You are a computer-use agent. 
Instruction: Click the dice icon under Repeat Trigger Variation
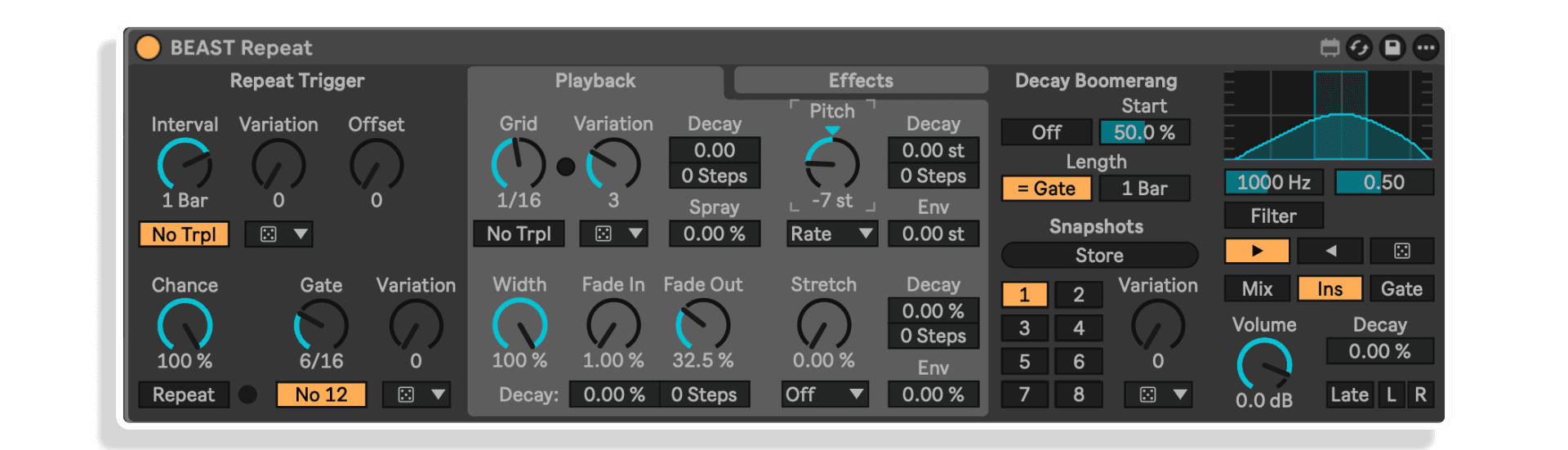(x=268, y=234)
